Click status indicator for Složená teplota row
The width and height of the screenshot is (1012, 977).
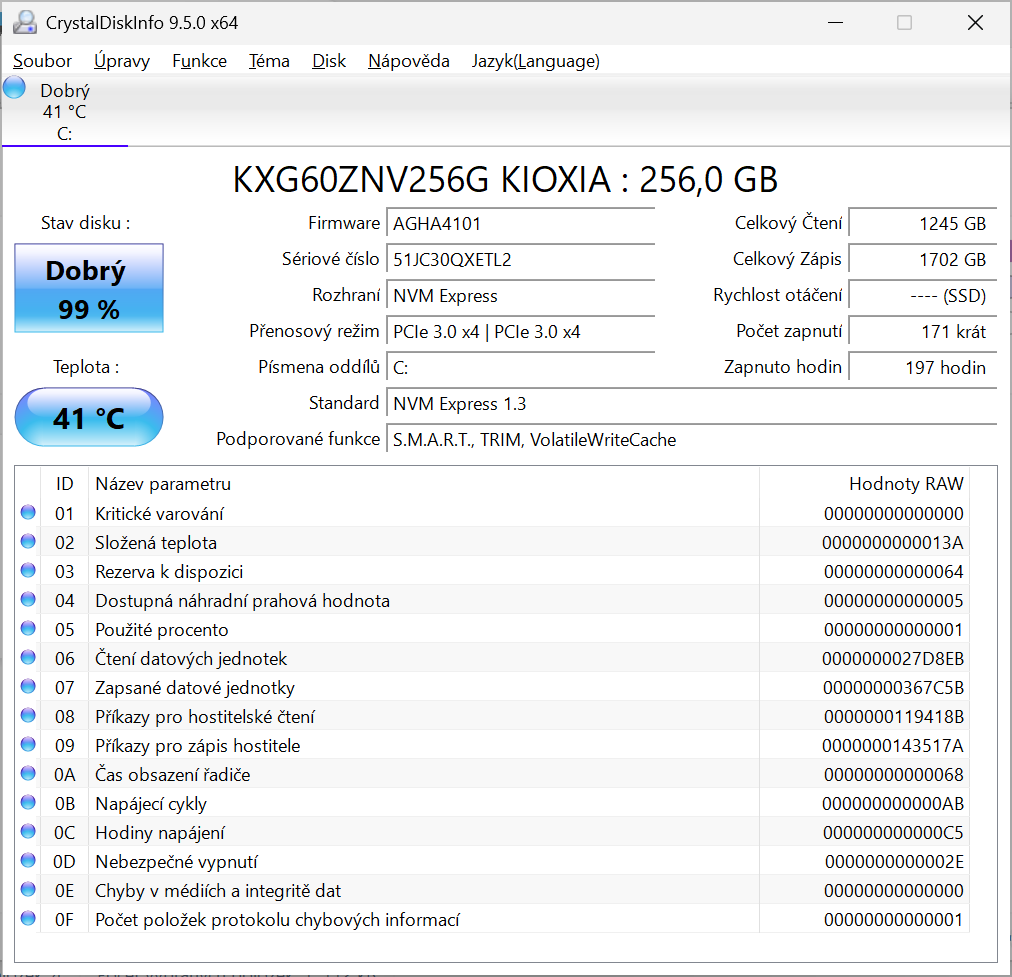tap(29, 542)
